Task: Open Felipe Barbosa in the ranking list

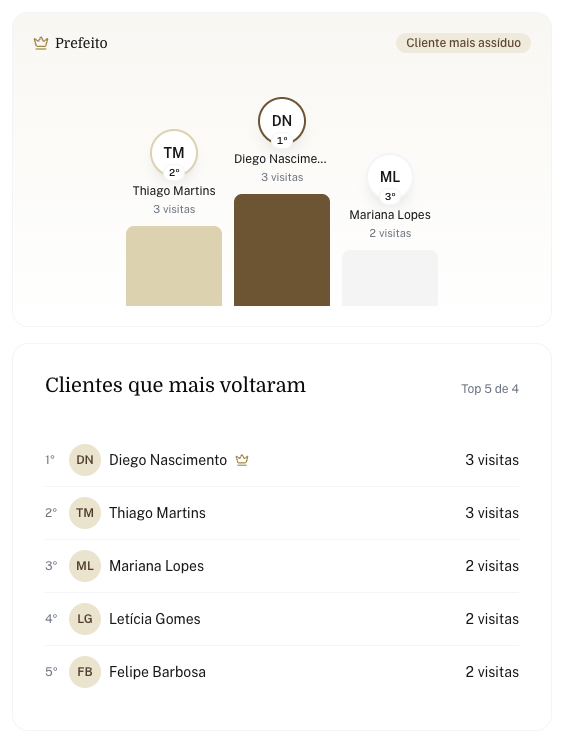Action: [282, 672]
